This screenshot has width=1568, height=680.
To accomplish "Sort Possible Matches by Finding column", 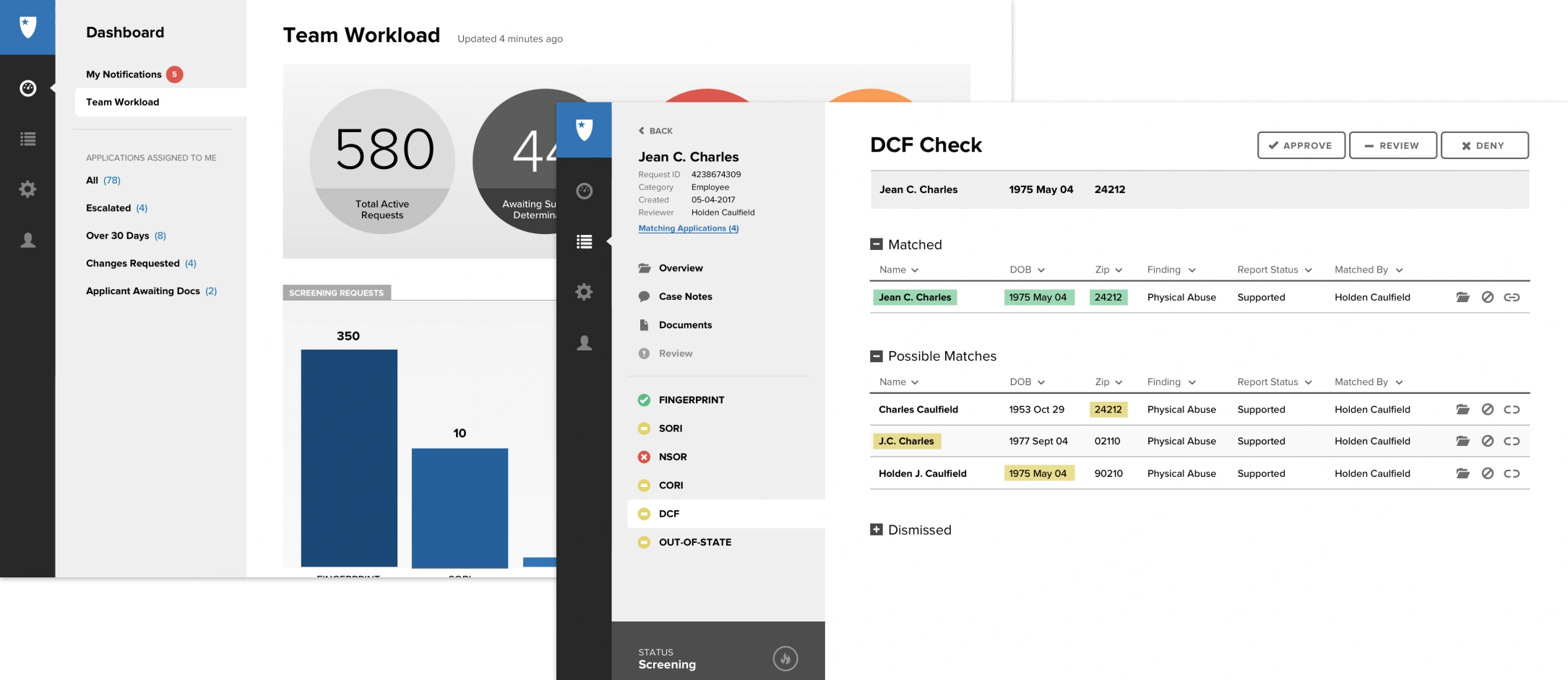I will pos(1171,382).
